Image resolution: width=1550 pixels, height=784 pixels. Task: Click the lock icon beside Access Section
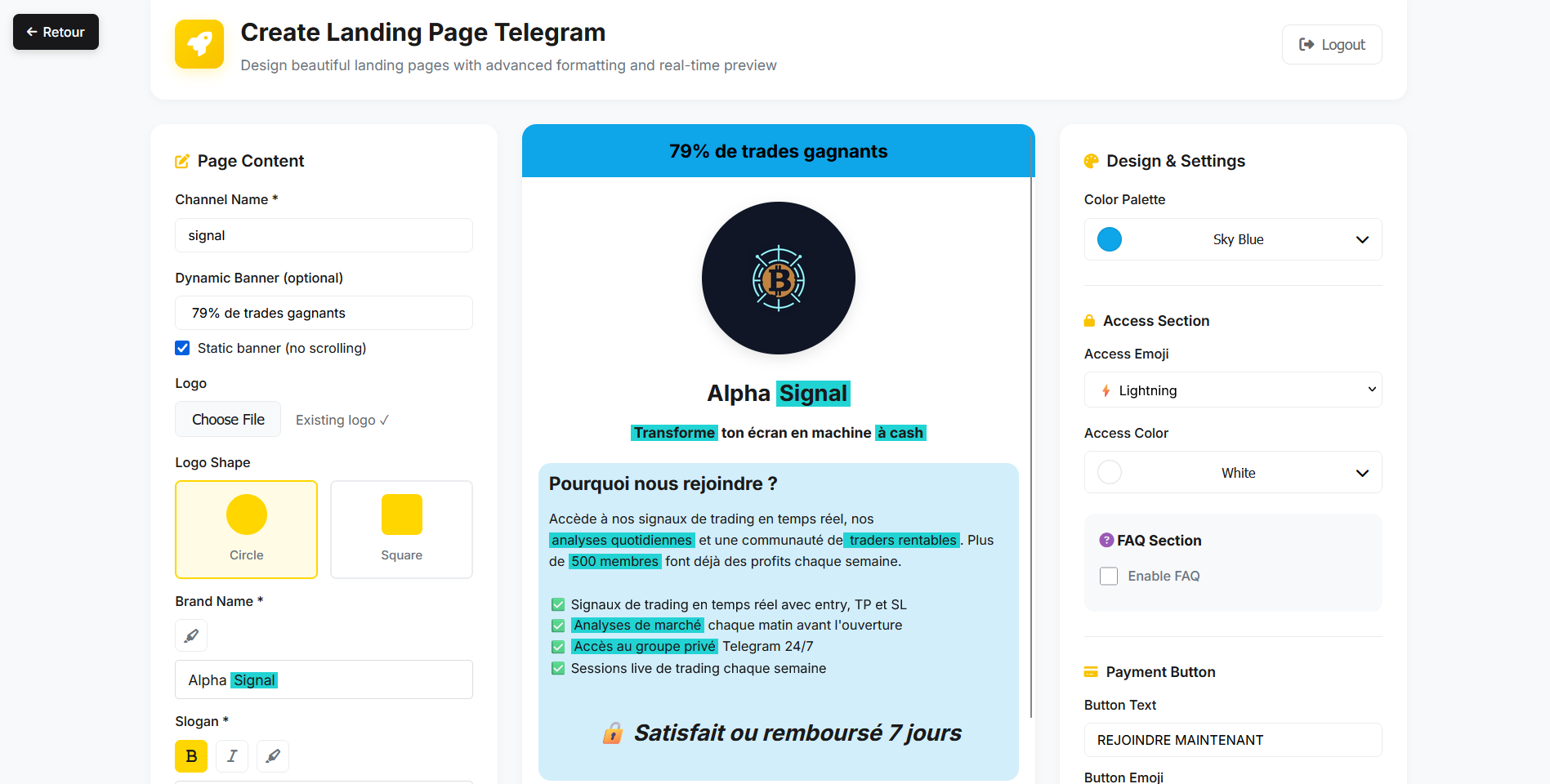[1090, 320]
